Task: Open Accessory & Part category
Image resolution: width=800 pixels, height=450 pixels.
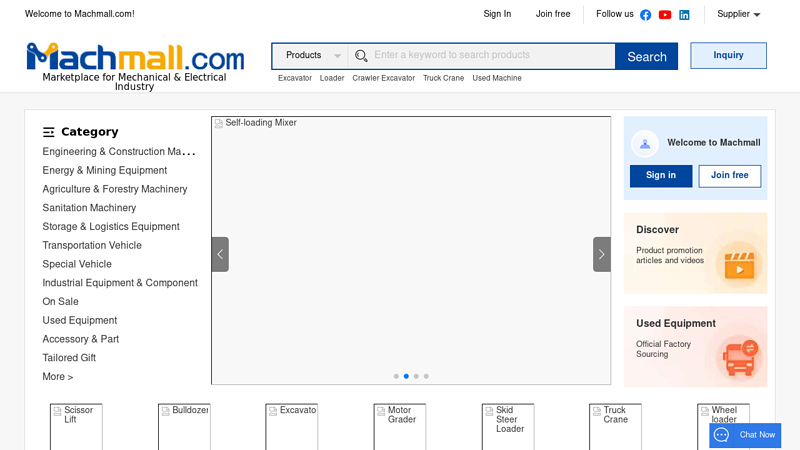Action: click(81, 339)
